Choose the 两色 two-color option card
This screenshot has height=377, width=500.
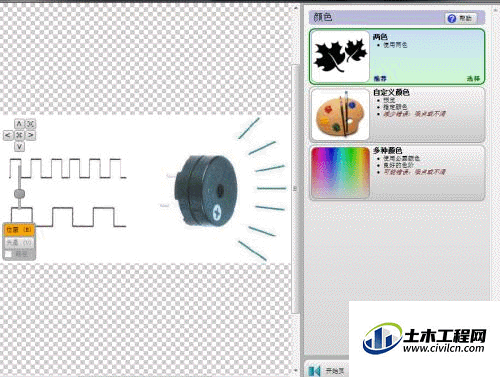(397, 56)
